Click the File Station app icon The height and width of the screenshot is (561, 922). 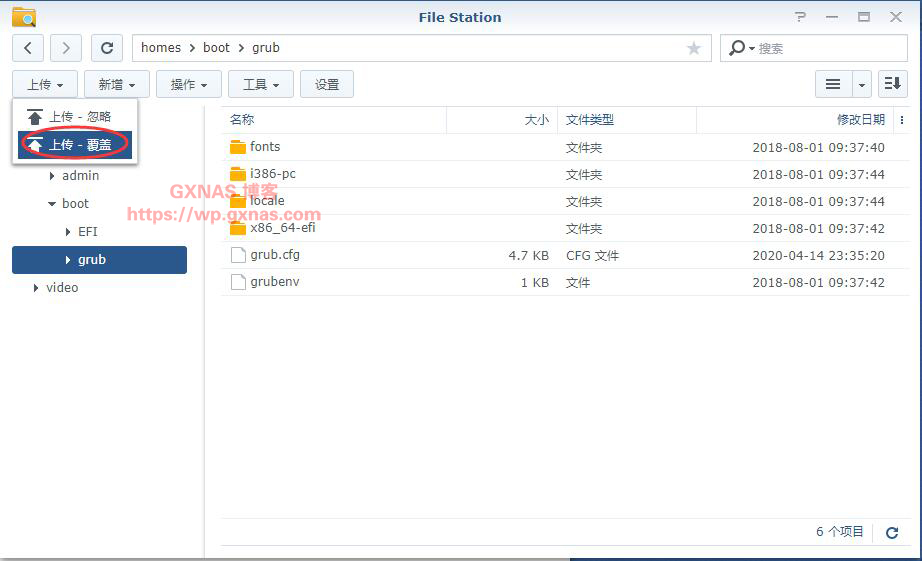(x=24, y=17)
